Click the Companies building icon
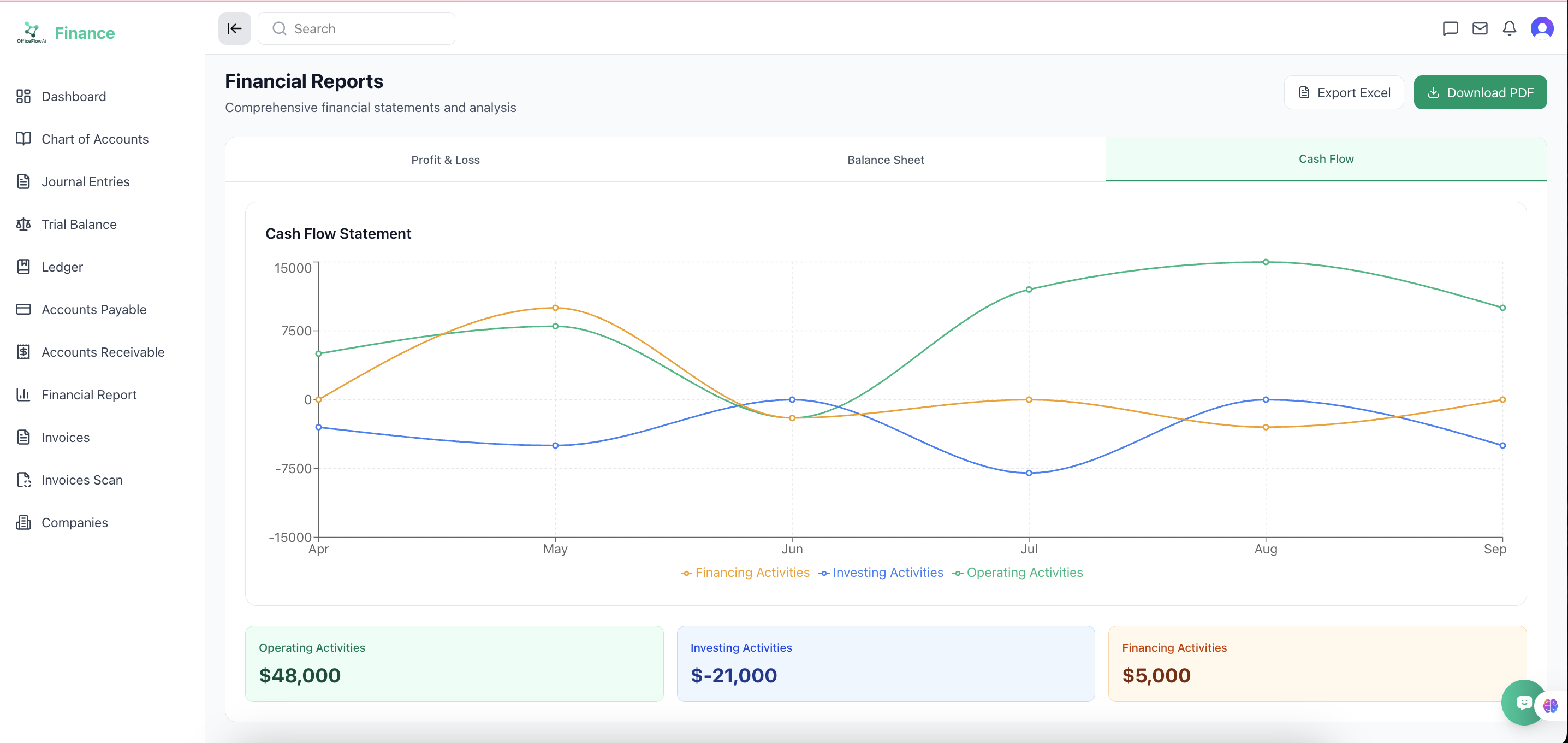This screenshot has height=743, width=1568. pyautogui.click(x=23, y=522)
